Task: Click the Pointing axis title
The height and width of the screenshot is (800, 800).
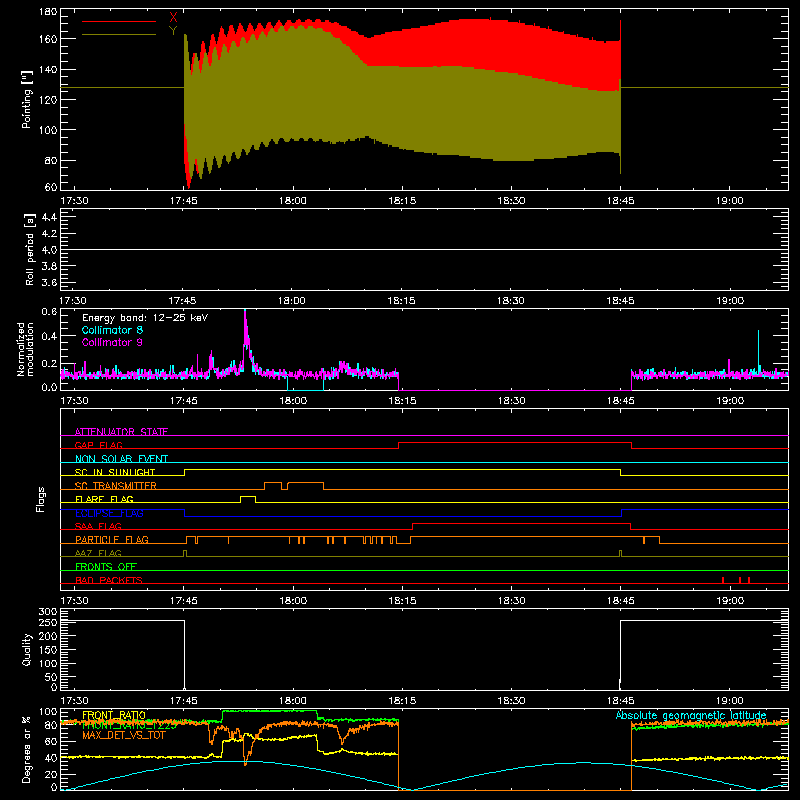Action: [27, 99]
